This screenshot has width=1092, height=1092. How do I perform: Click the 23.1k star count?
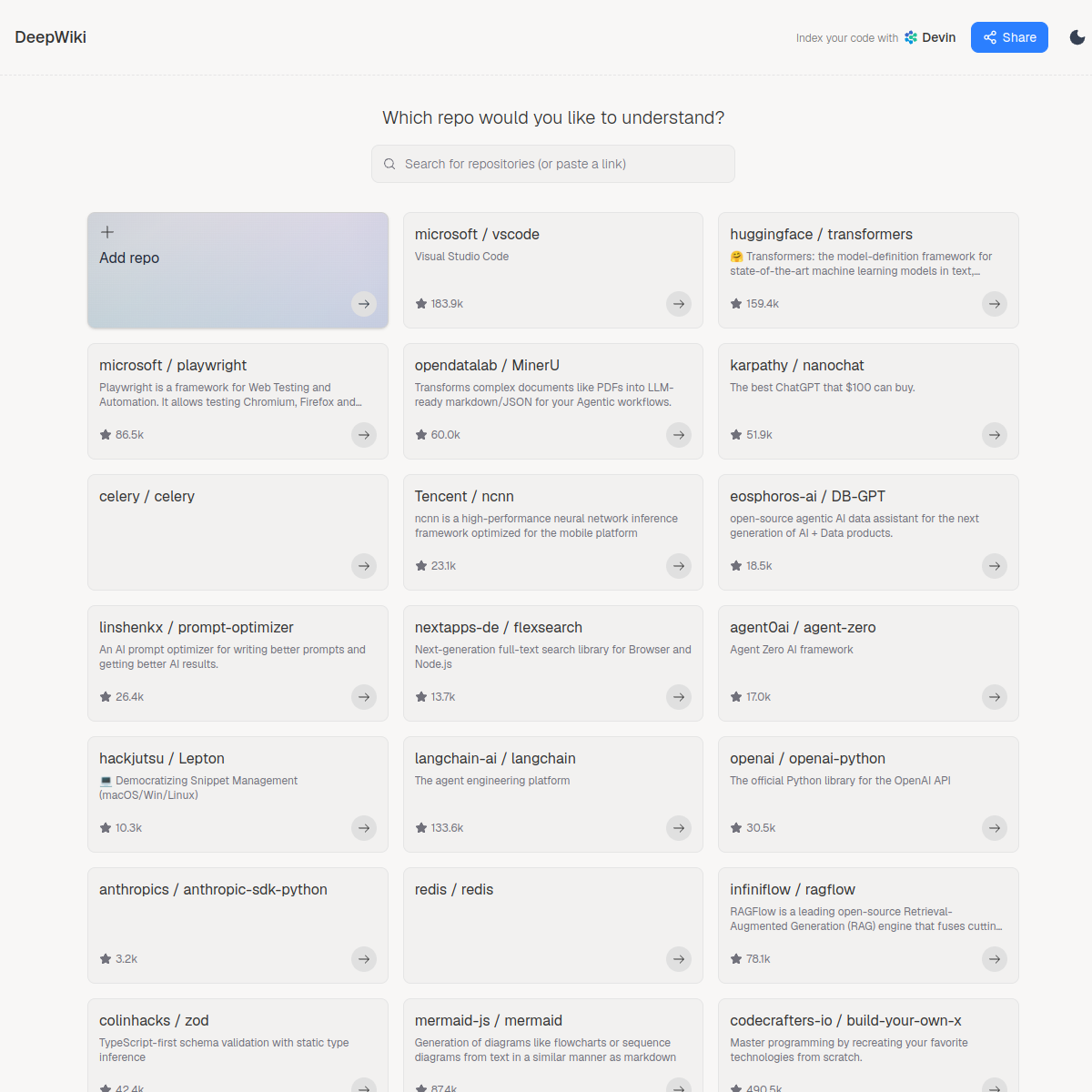pyautogui.click(x=444, y=566)
